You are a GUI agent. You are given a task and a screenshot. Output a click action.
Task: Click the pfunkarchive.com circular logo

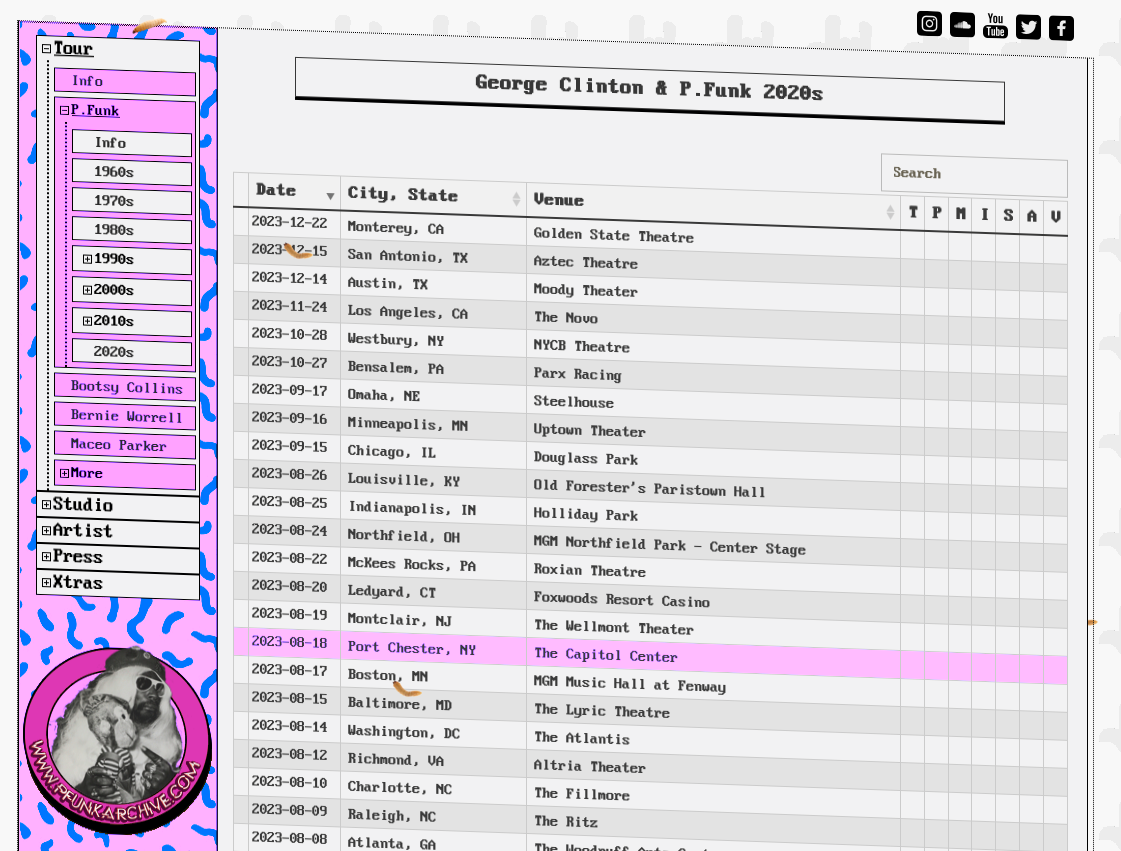pyautogui.click(x=118, y=739)
